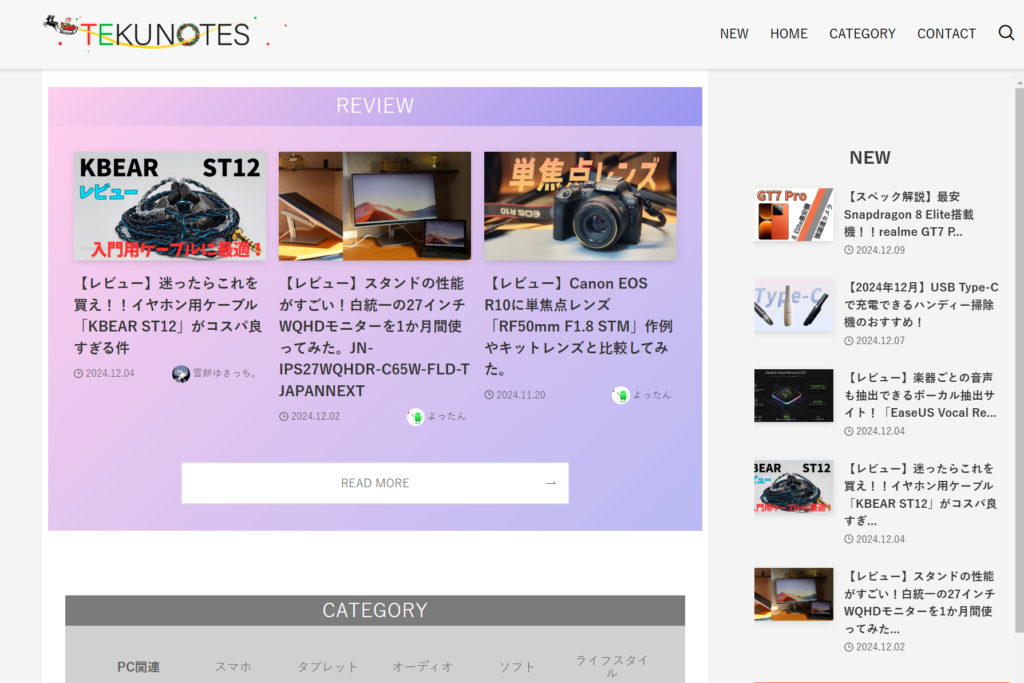Image resolution: width=1024 pixels, height=683 pixels.
Task: Click the EaseUS dark sidebar thumbnail
Action: 793,396
